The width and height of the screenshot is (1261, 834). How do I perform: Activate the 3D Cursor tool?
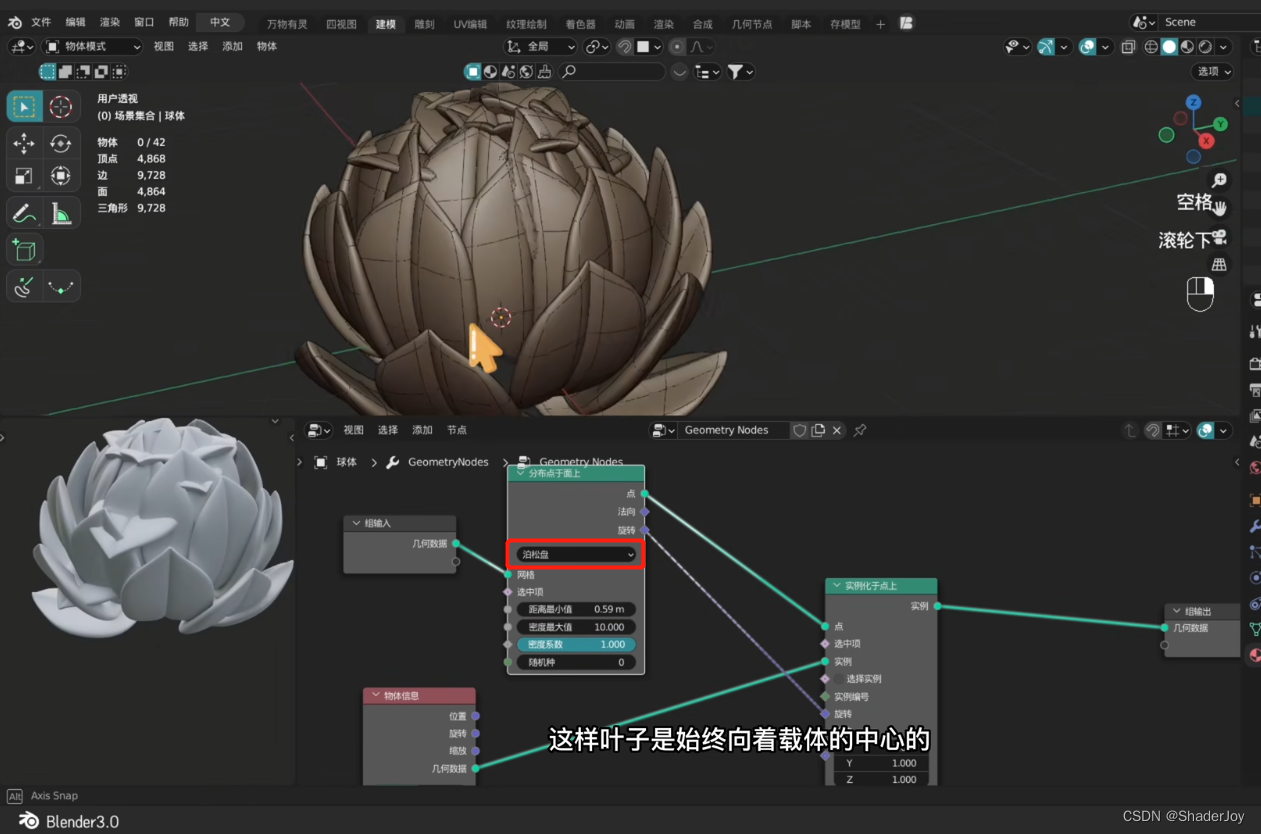[61, 106]
